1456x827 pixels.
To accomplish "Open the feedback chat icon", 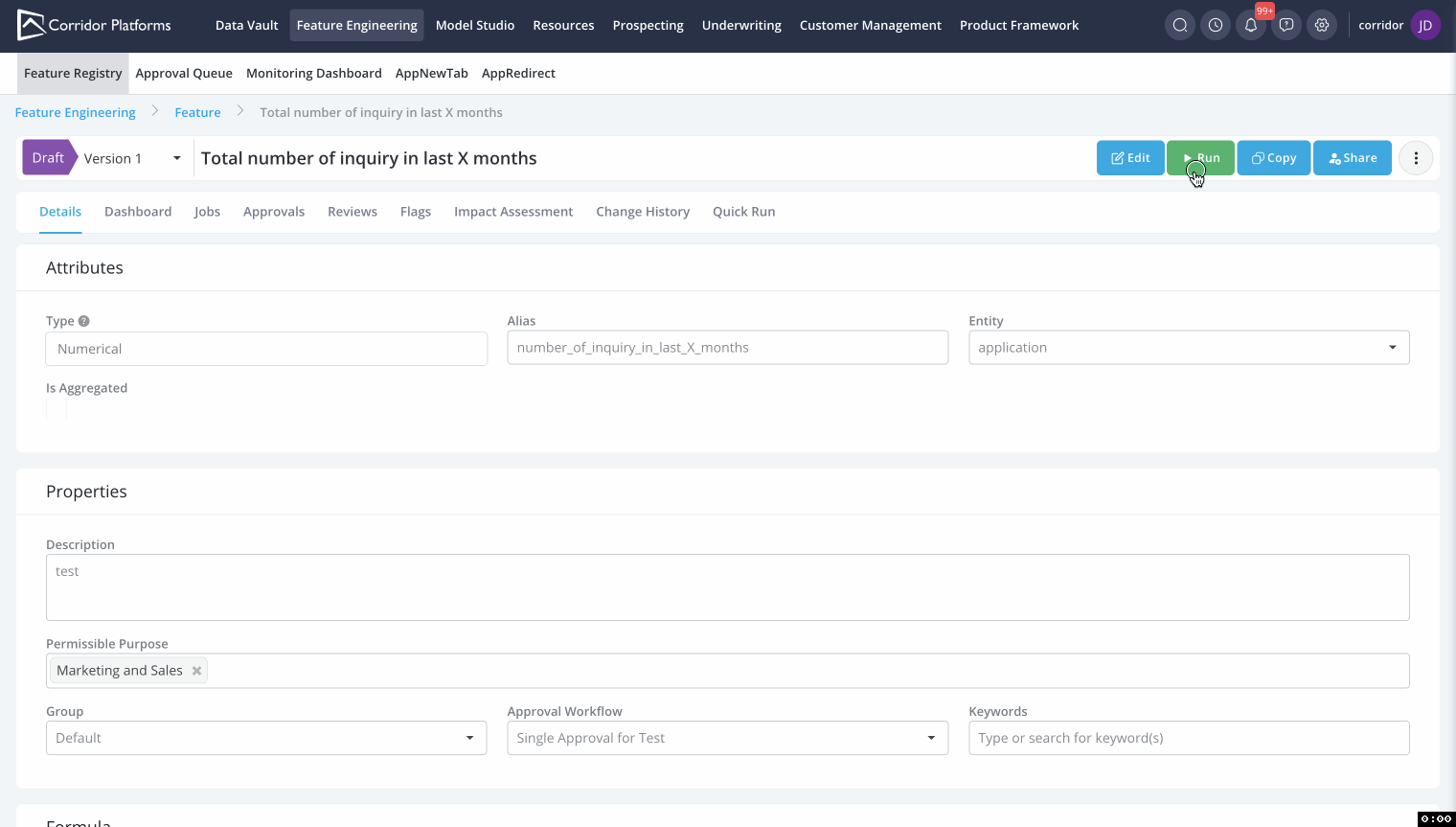I will tap(1286, 26).
